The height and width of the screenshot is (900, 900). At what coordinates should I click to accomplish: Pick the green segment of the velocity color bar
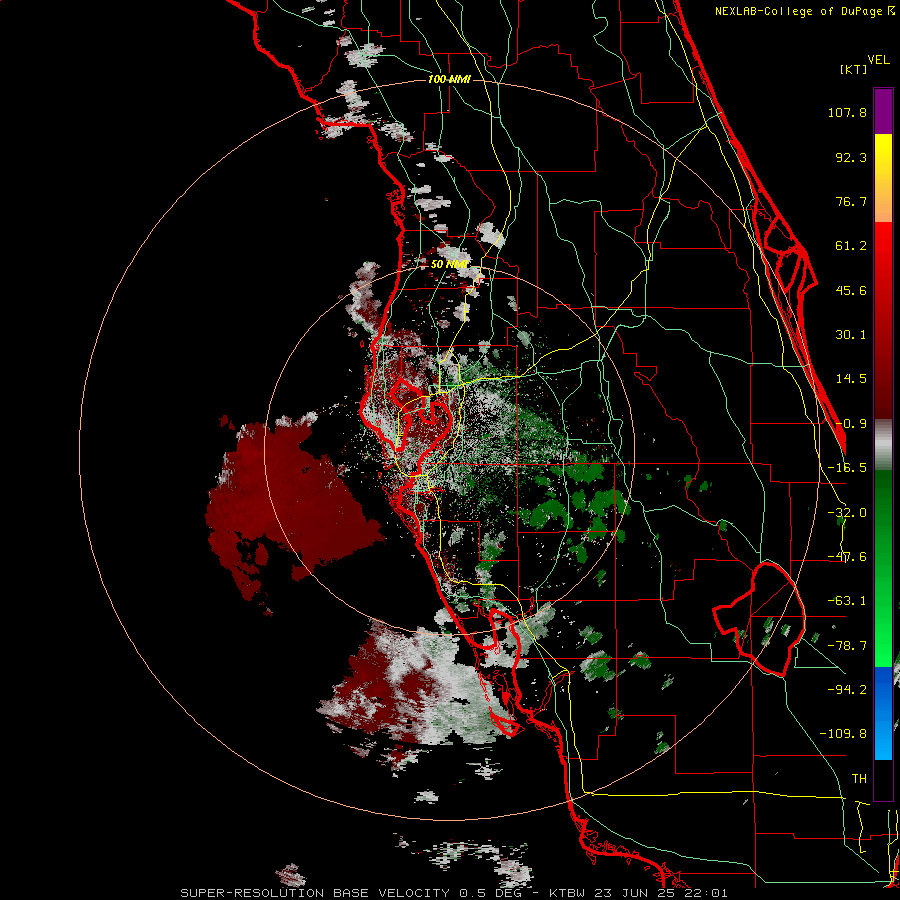point(883,568)
